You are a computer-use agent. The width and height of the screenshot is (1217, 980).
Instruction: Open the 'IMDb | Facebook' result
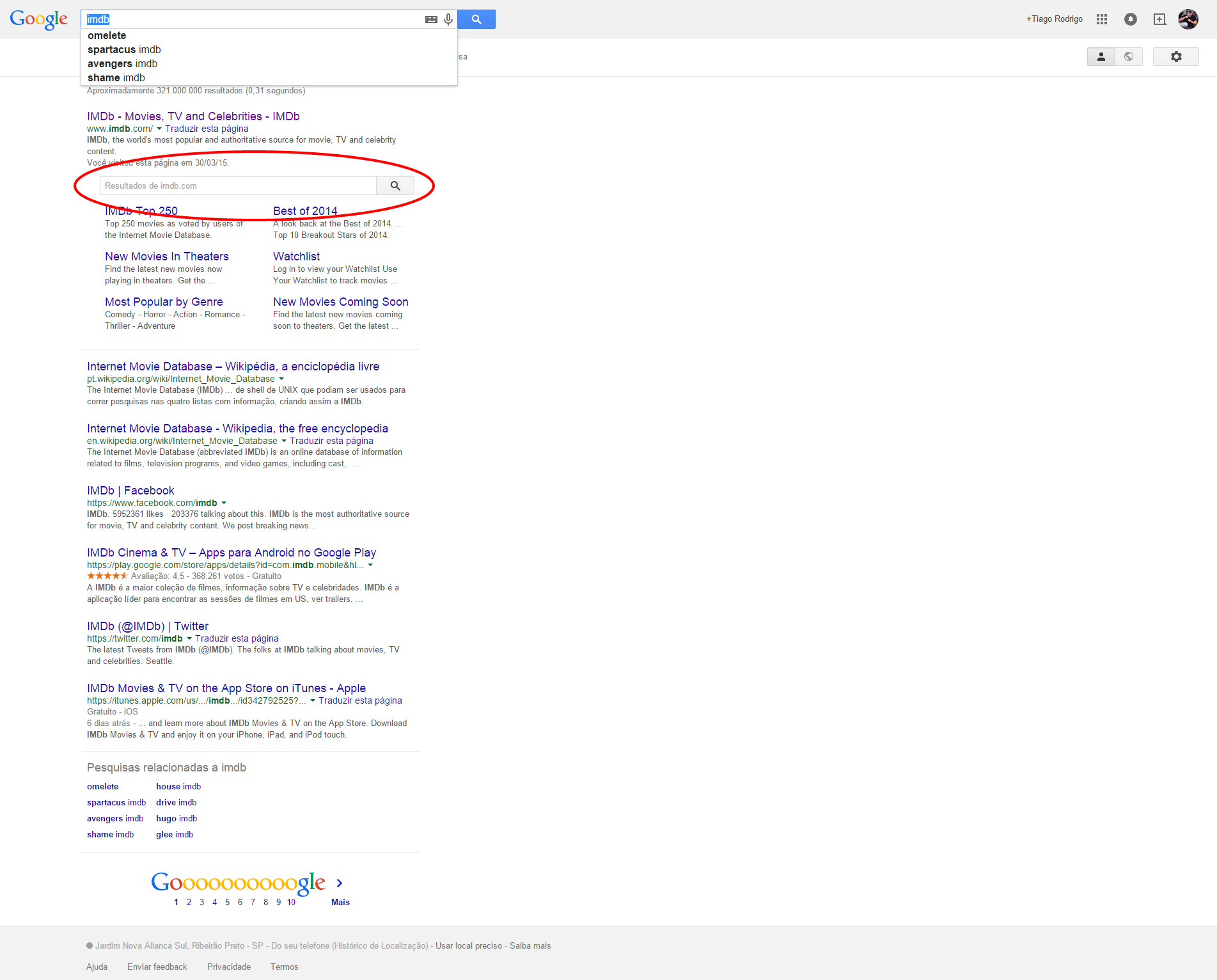(x=130, y=491)
